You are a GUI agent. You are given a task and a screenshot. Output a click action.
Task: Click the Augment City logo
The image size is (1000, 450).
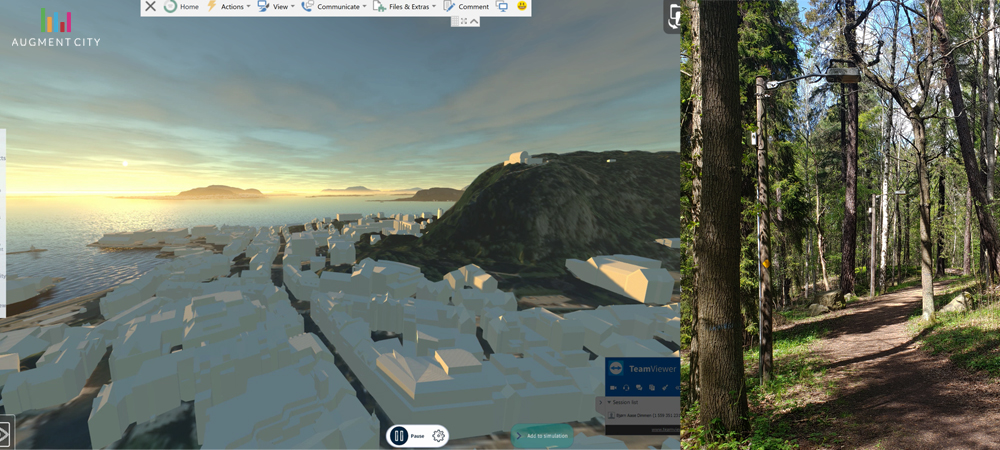point(56,28)
